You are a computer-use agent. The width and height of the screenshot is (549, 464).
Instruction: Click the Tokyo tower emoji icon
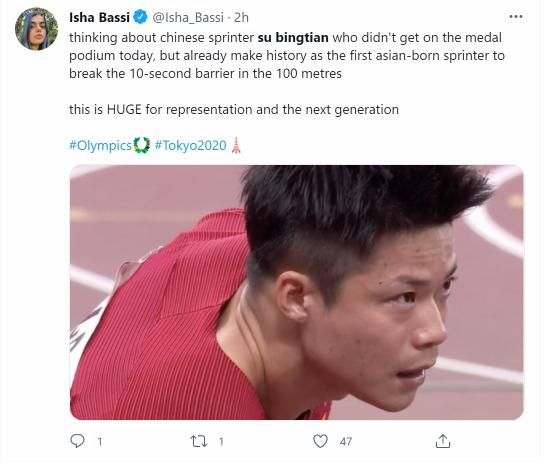point(236,145)
